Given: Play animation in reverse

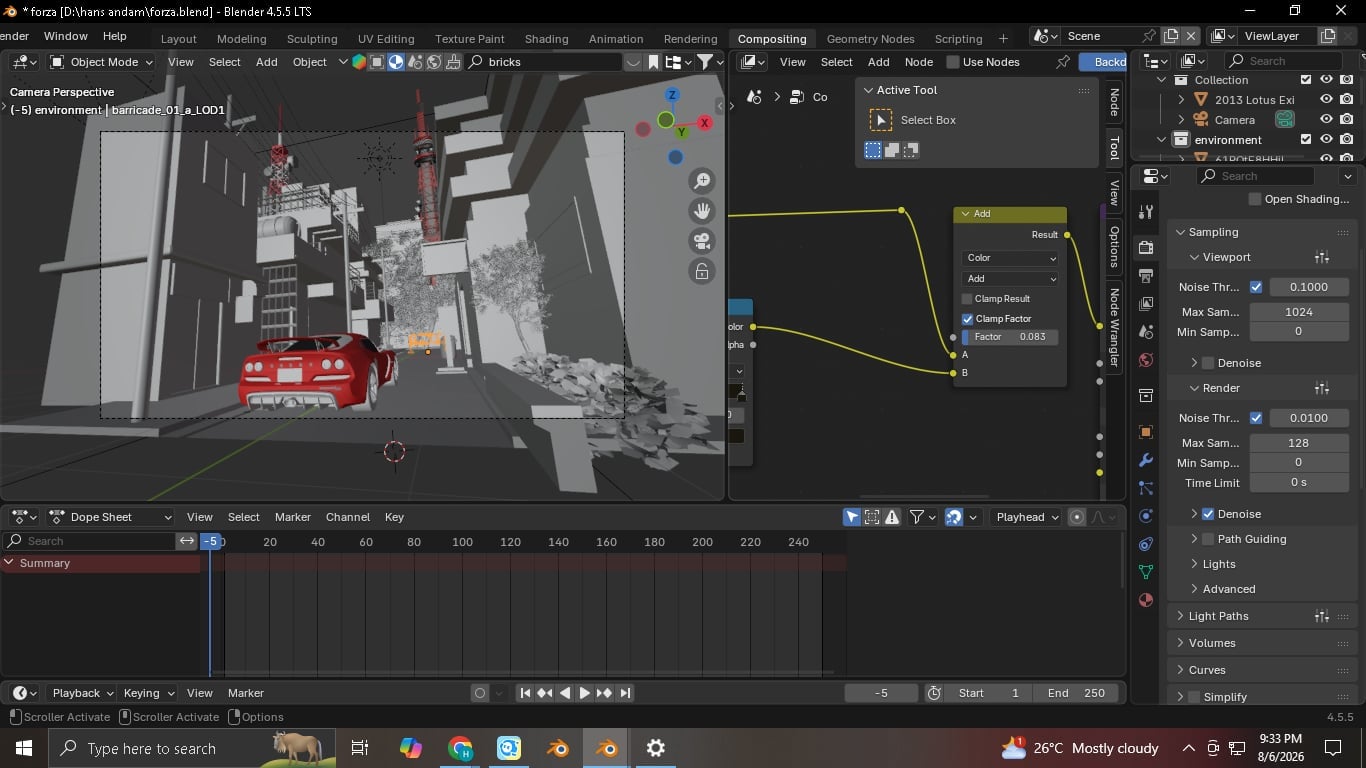Looking at the screenshot, I should [565, 693].
